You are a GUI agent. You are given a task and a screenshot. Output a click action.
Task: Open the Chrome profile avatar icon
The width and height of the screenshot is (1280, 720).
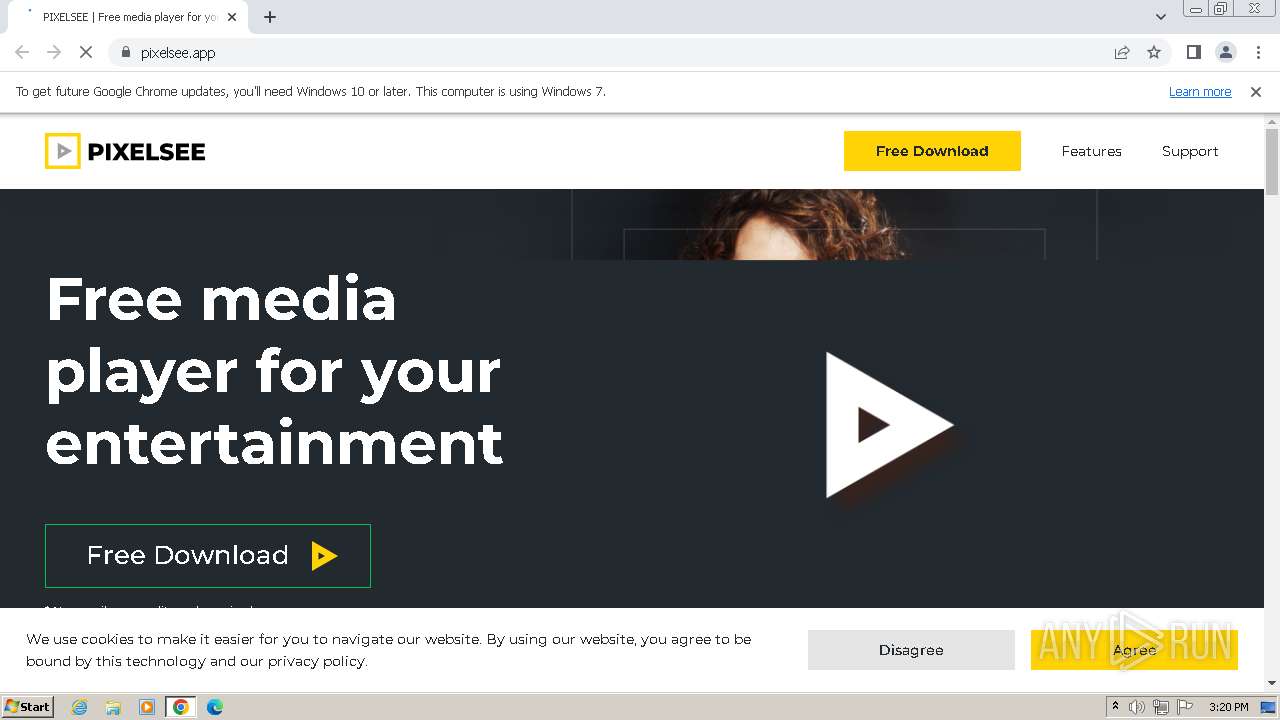pyautogui.click(x=1226, y=53)
